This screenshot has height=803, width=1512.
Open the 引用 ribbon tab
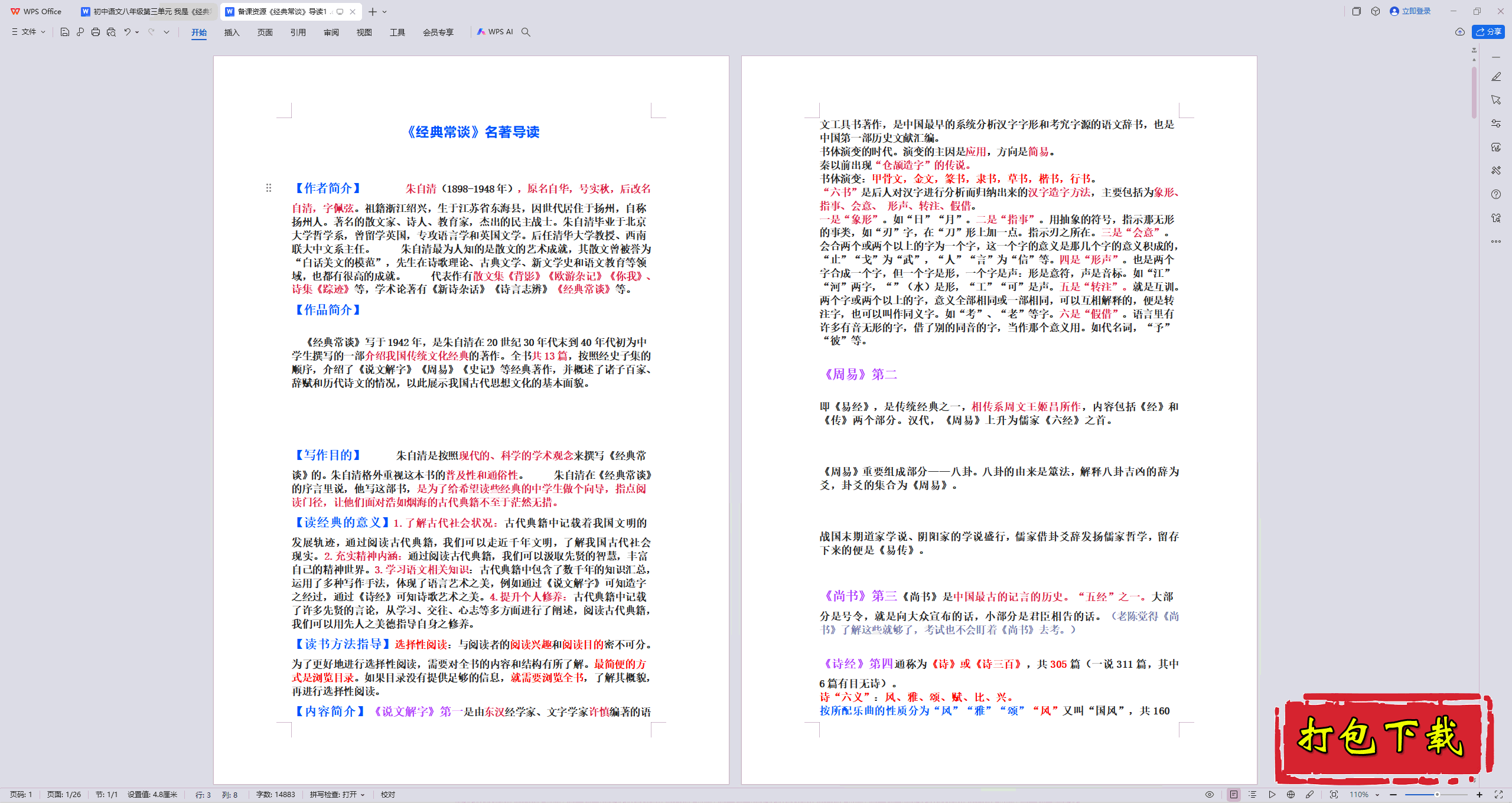click(298, 32)
